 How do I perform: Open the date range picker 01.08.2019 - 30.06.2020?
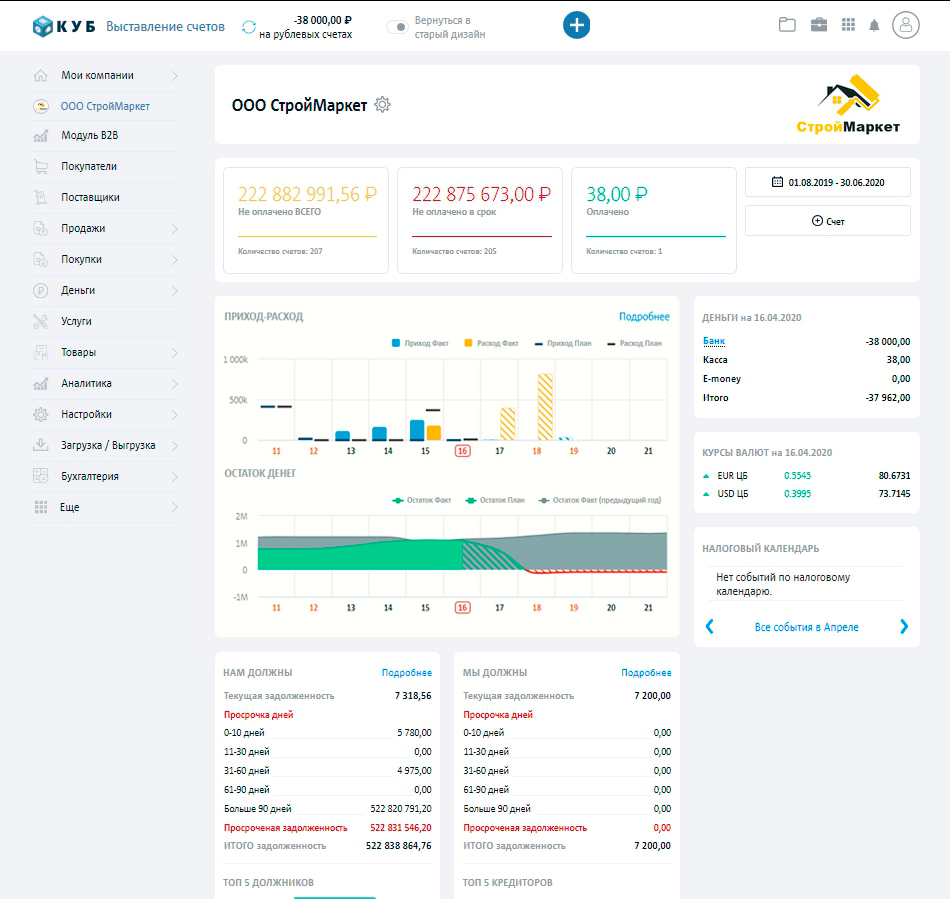(827, 182)
